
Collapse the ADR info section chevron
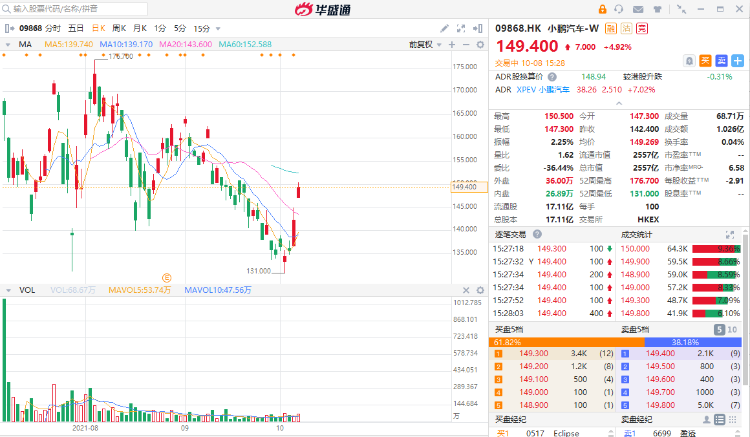tap(619, 103)
